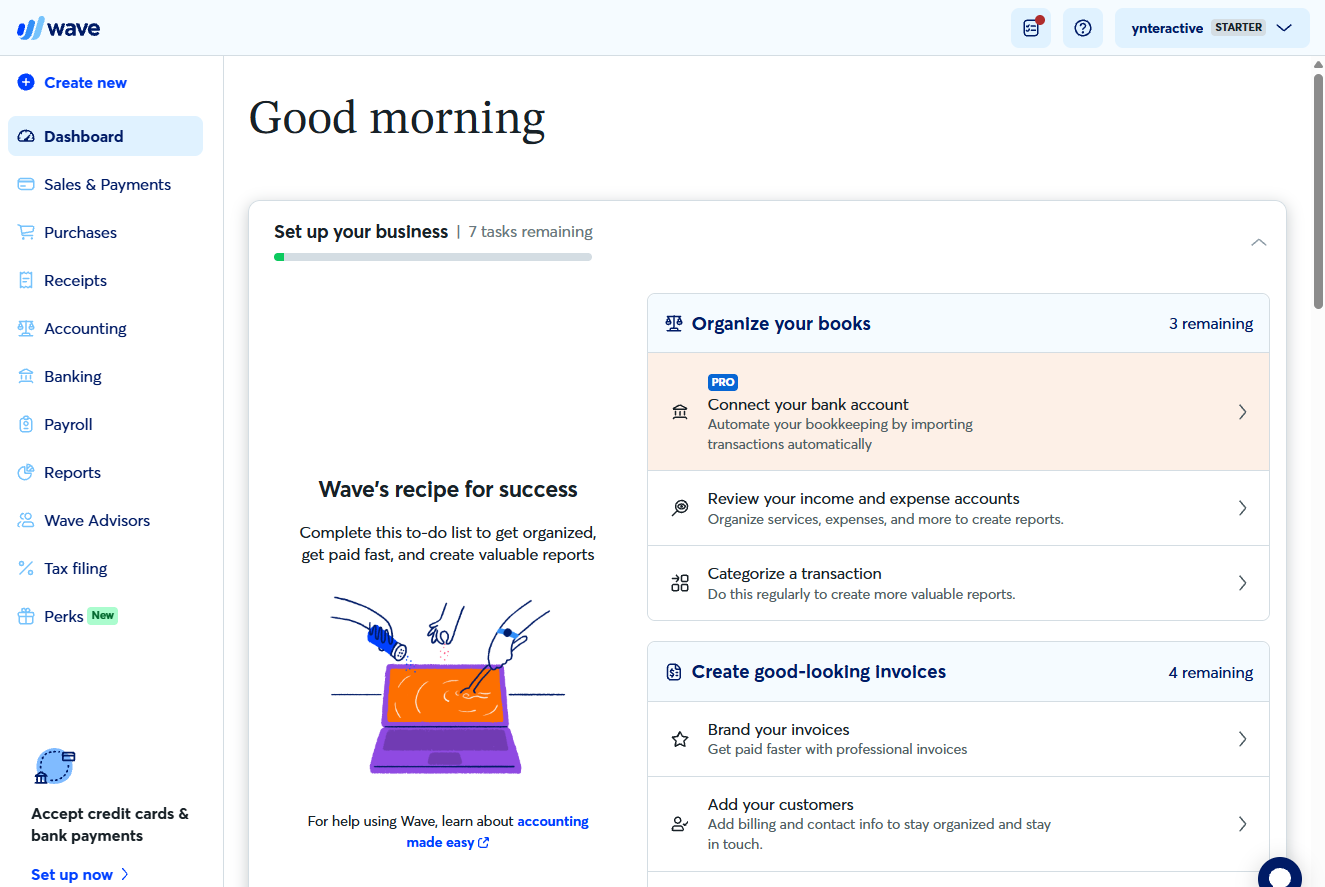Open the Reports menu item
The image size is (1325, 887).
click(105, 473)
